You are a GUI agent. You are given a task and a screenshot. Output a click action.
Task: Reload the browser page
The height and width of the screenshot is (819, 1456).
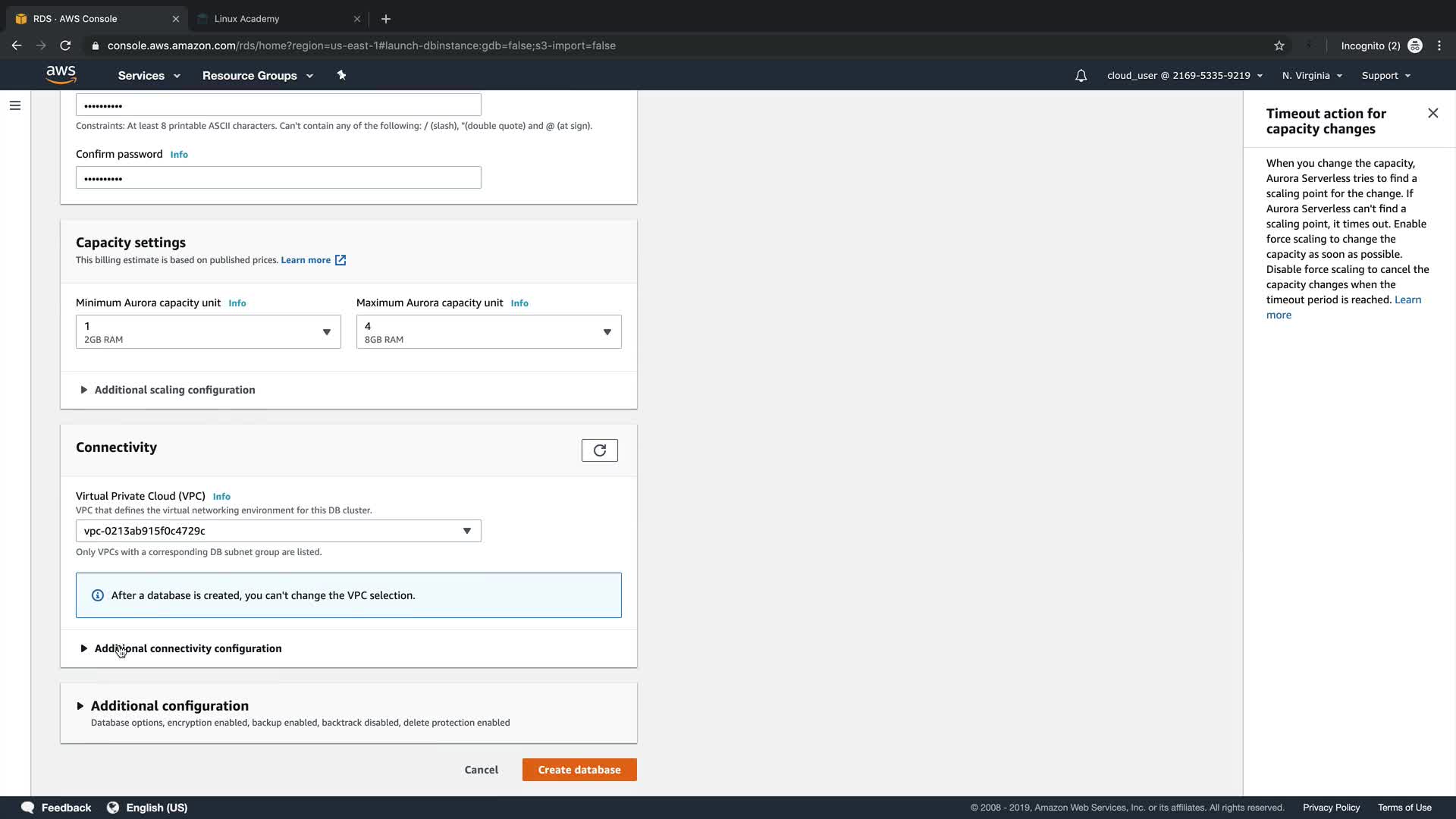tap(65, 45)
